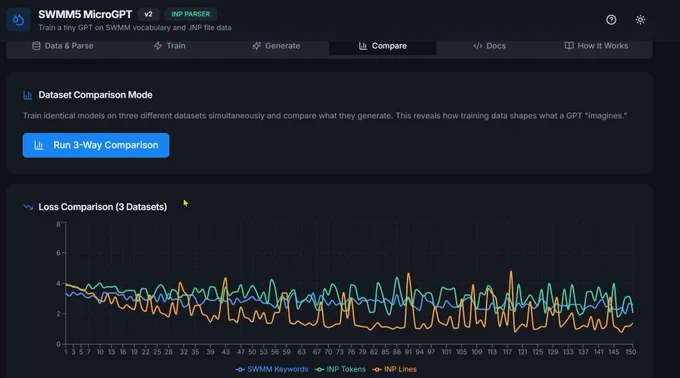Click the trend icon beside Loss Comparison
680x378 pixels.
28,207
